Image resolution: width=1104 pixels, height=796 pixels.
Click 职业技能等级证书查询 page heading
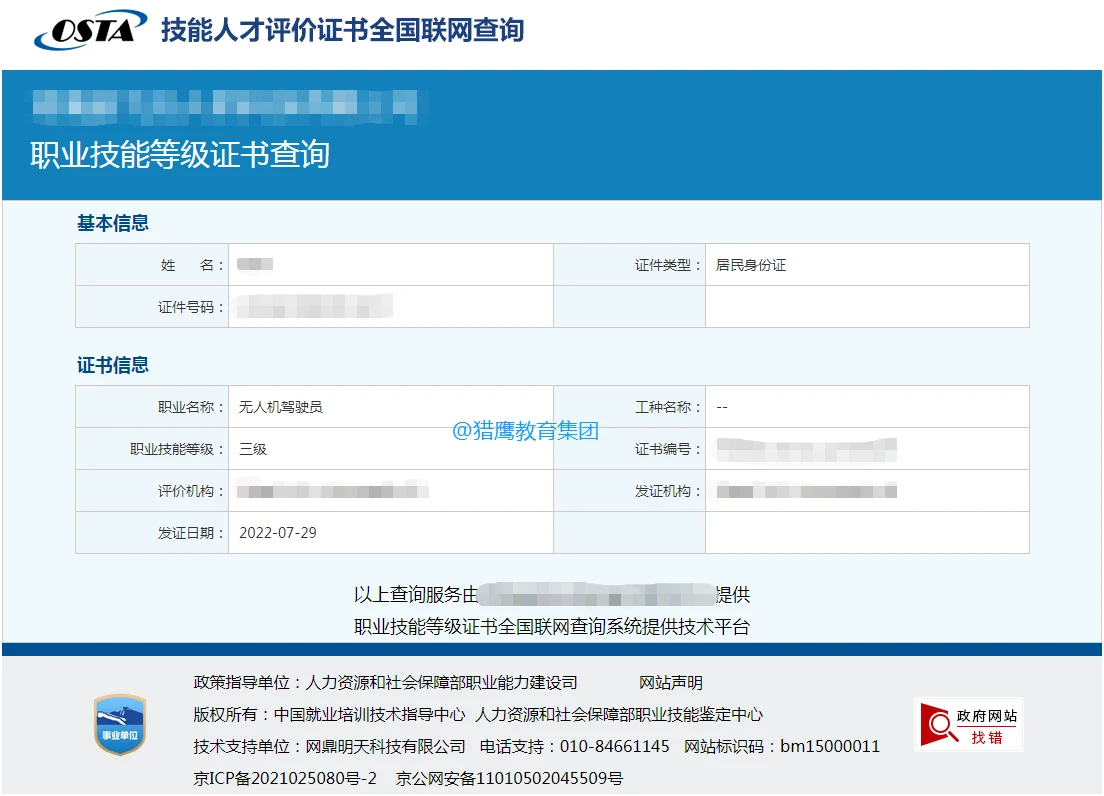(x=180, y=155)
